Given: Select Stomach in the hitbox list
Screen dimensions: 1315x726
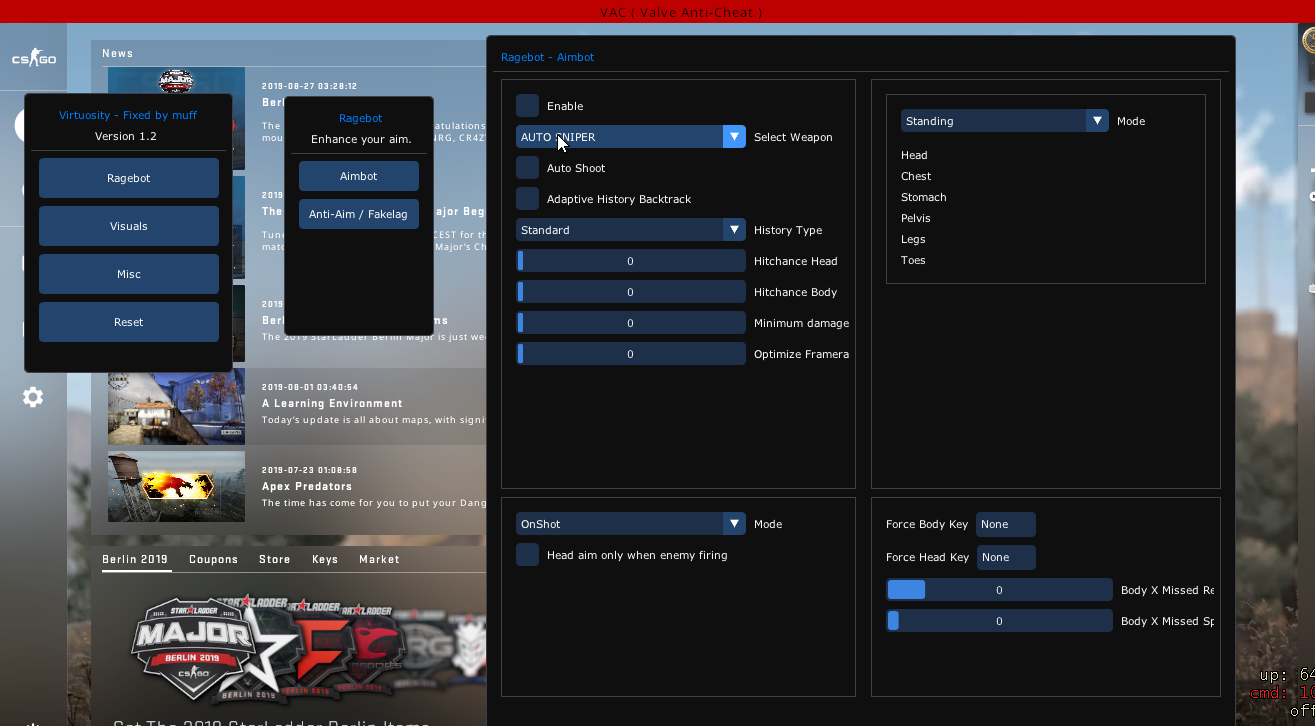Looking at the screenshot, I should pos(923,197).
